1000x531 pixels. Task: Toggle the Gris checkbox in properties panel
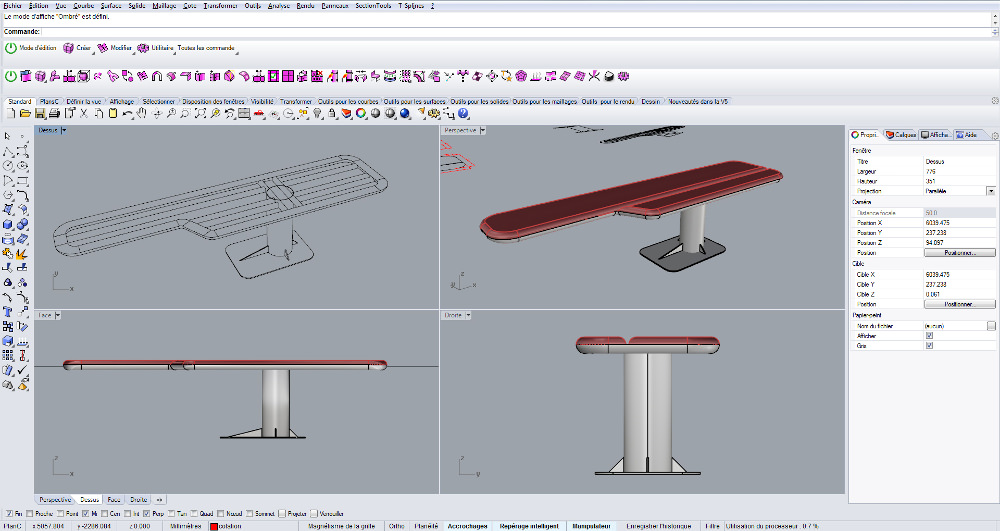point(930,346)
